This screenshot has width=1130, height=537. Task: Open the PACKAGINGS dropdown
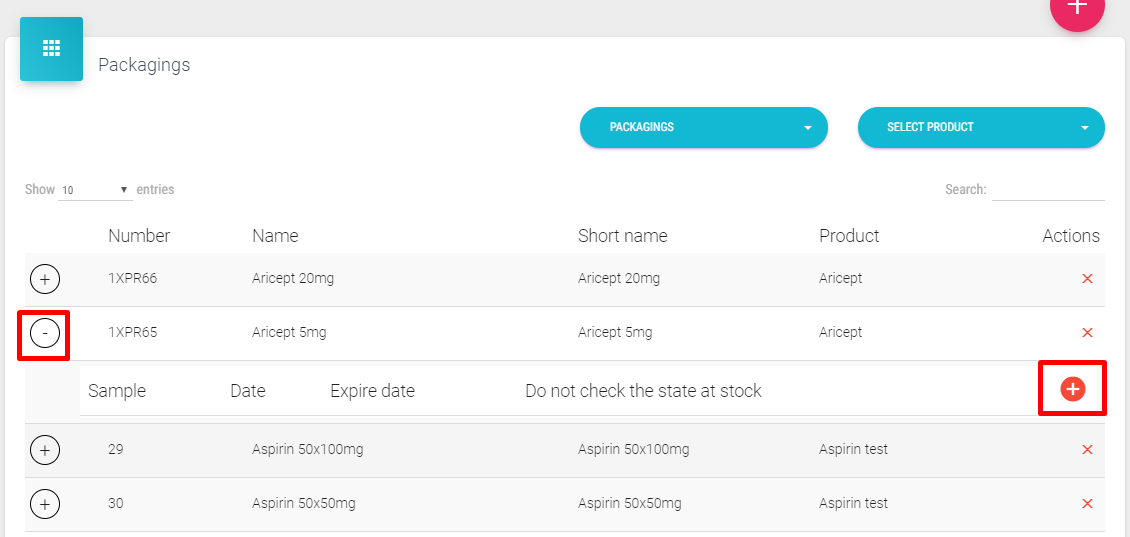703,127
